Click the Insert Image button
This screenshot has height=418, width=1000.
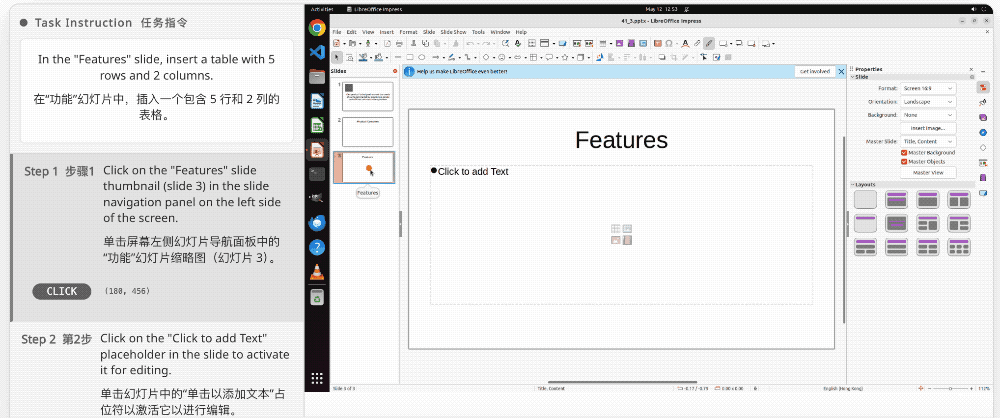pyautogui.click(x=927, y=128)
